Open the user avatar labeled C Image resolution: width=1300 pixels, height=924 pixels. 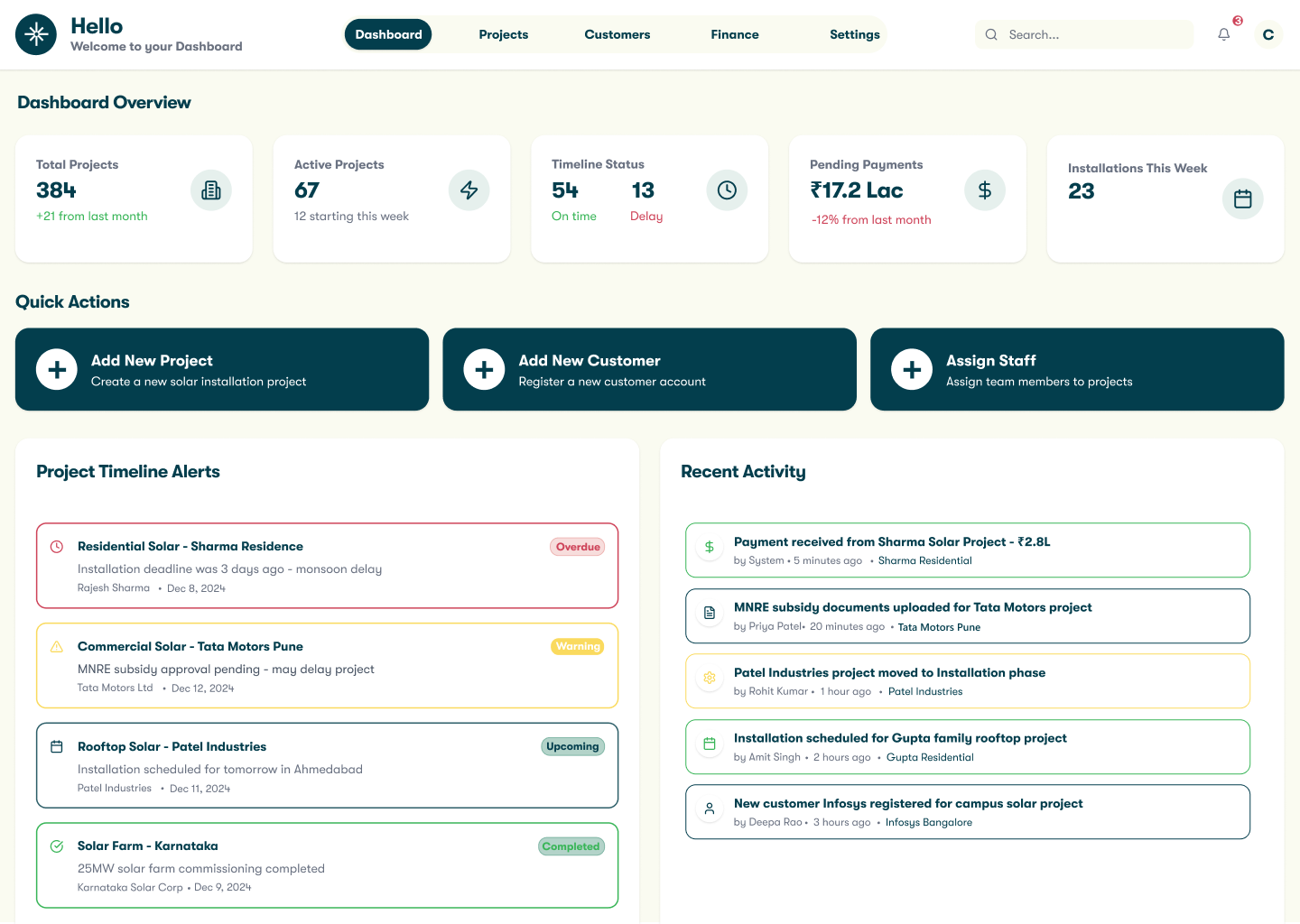point(1268,34)
